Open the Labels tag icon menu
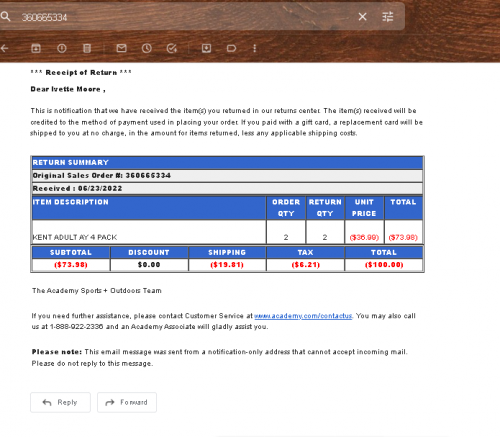 tap(231, 49)
